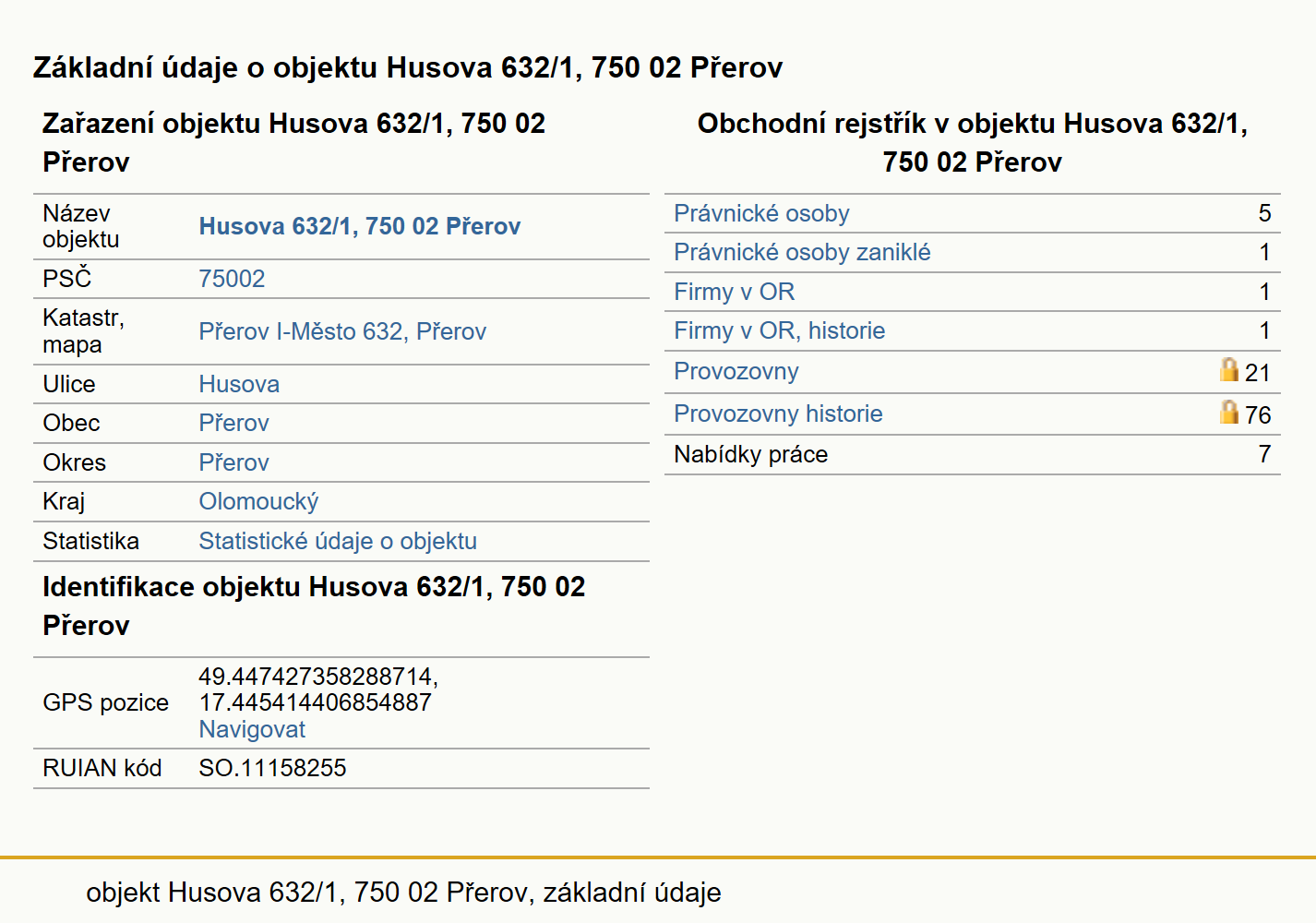1316x923 pixels.
Task: Click the RUIAN code SO.11158255
Action: click(x=273, y=768)
